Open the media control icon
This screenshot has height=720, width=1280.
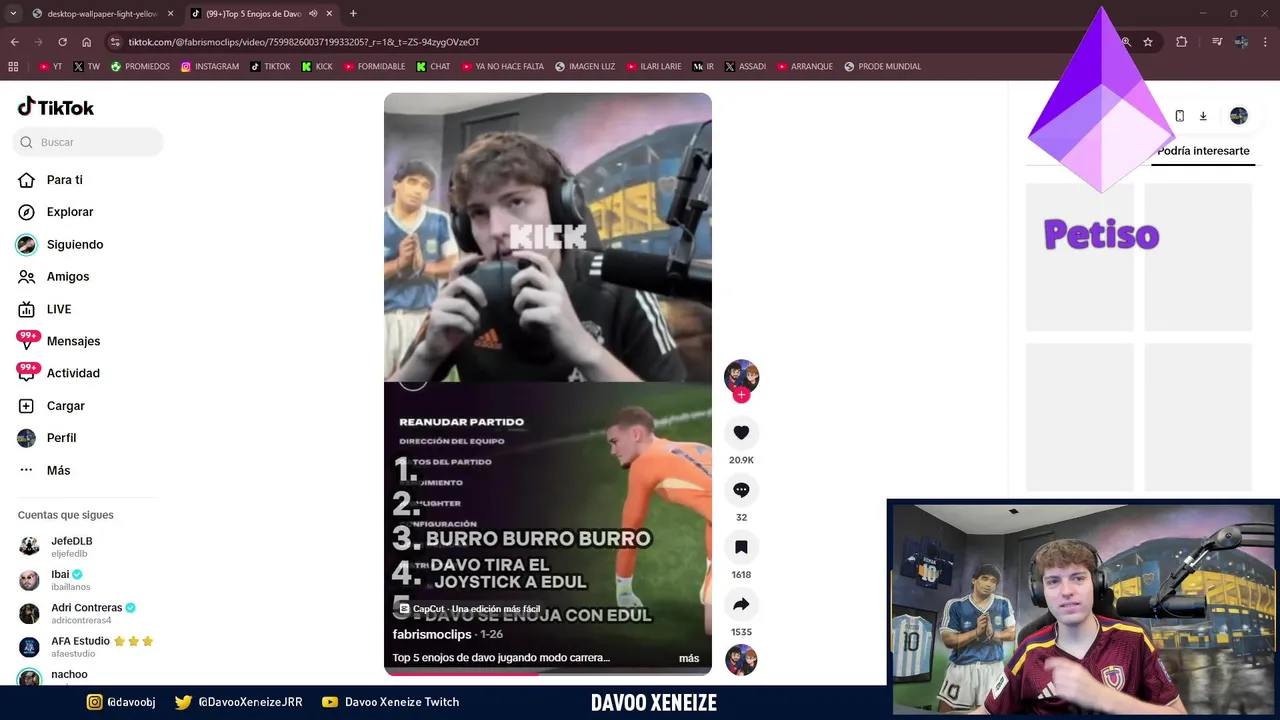[1217, 42]
